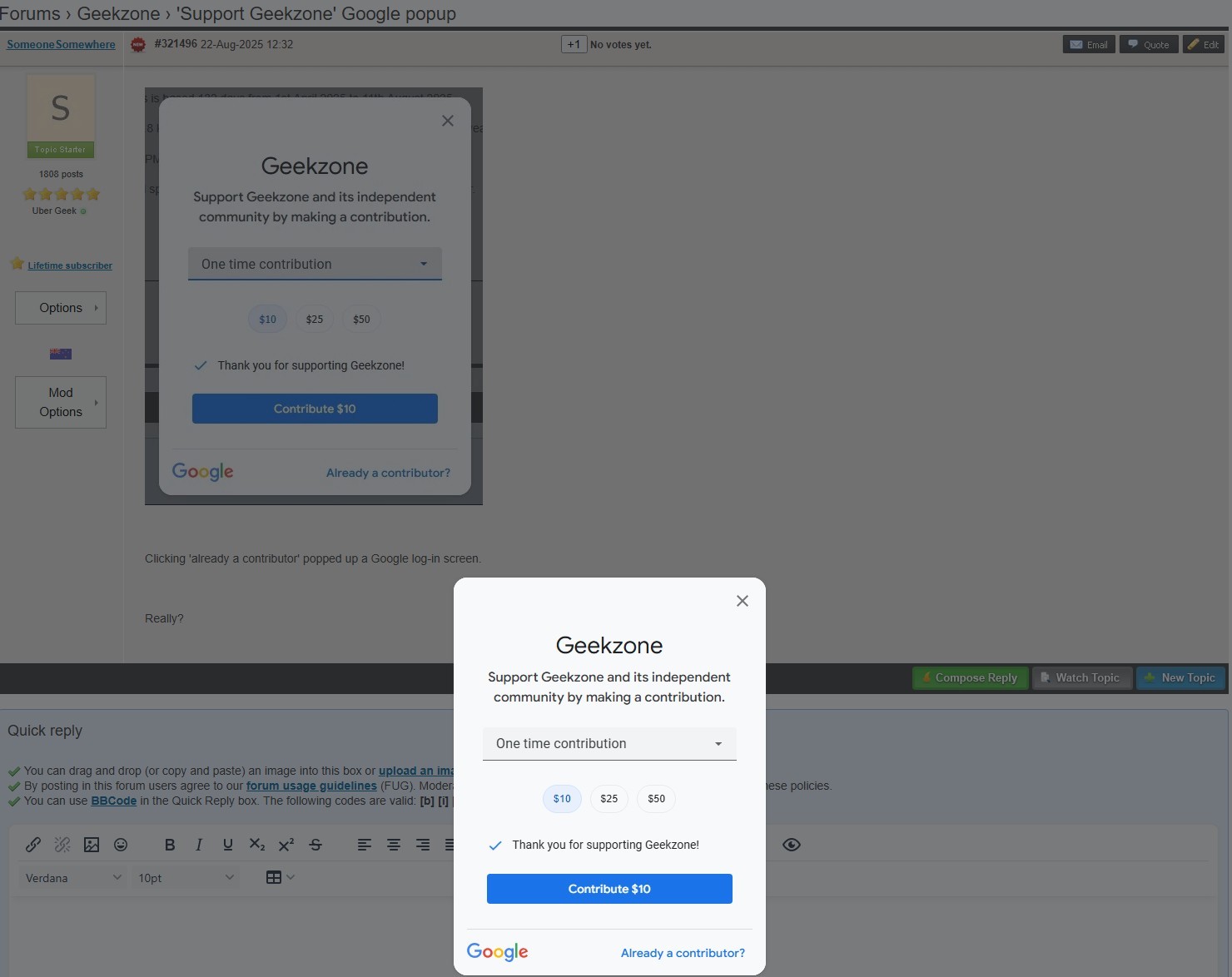
Task: Open the One time contribution dropdown
Action: pyautogui.click(x=609, y=744)
